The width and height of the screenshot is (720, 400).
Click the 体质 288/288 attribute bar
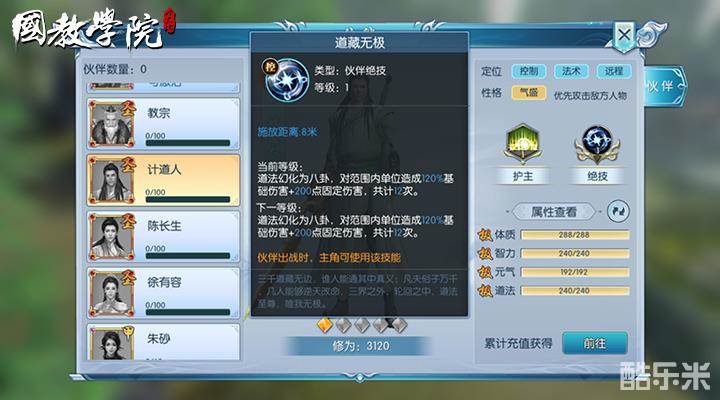[574, 235]
